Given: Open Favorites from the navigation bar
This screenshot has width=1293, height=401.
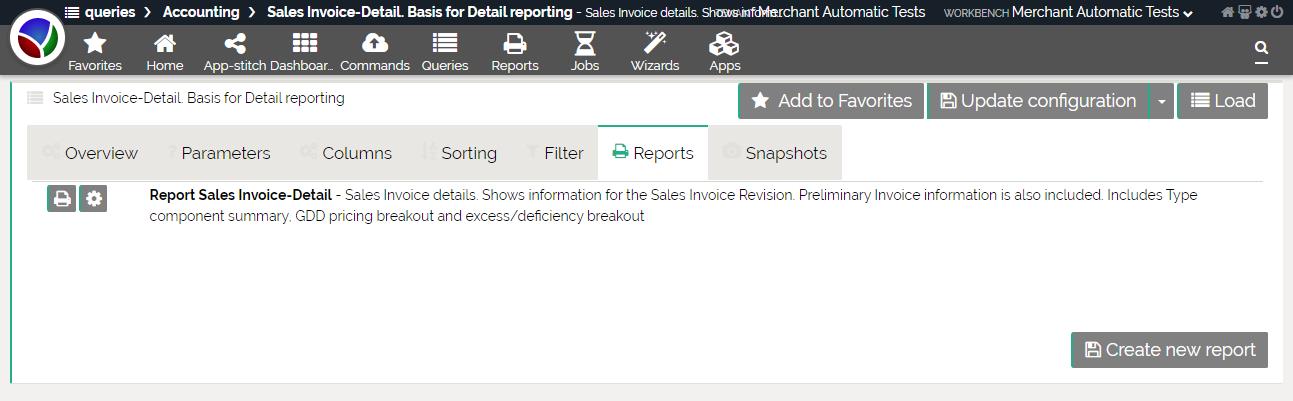Looking at the screenshot, I should pyautogui.click(x=95, y=51).
